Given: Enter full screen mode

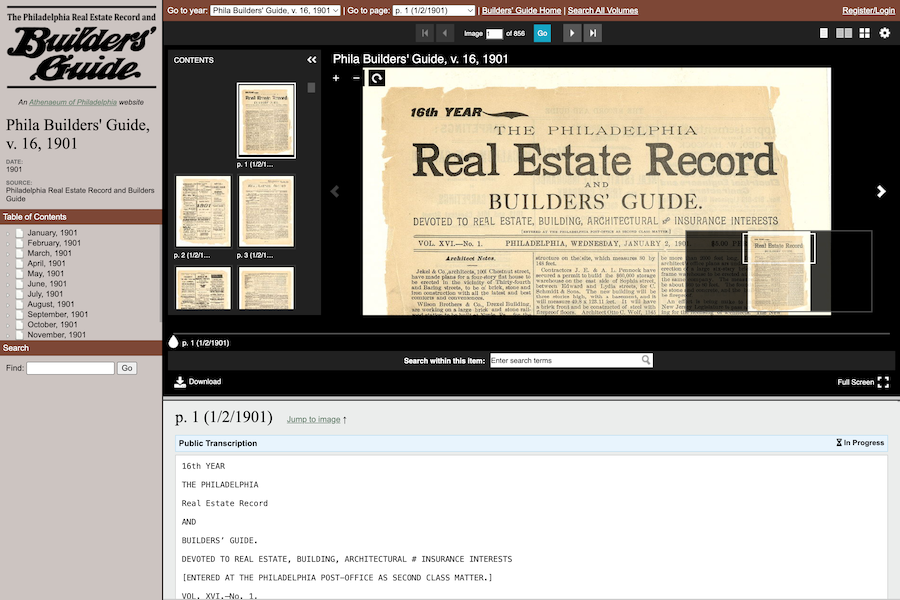Looking at the screenshot, I should (x=882, y=382).
